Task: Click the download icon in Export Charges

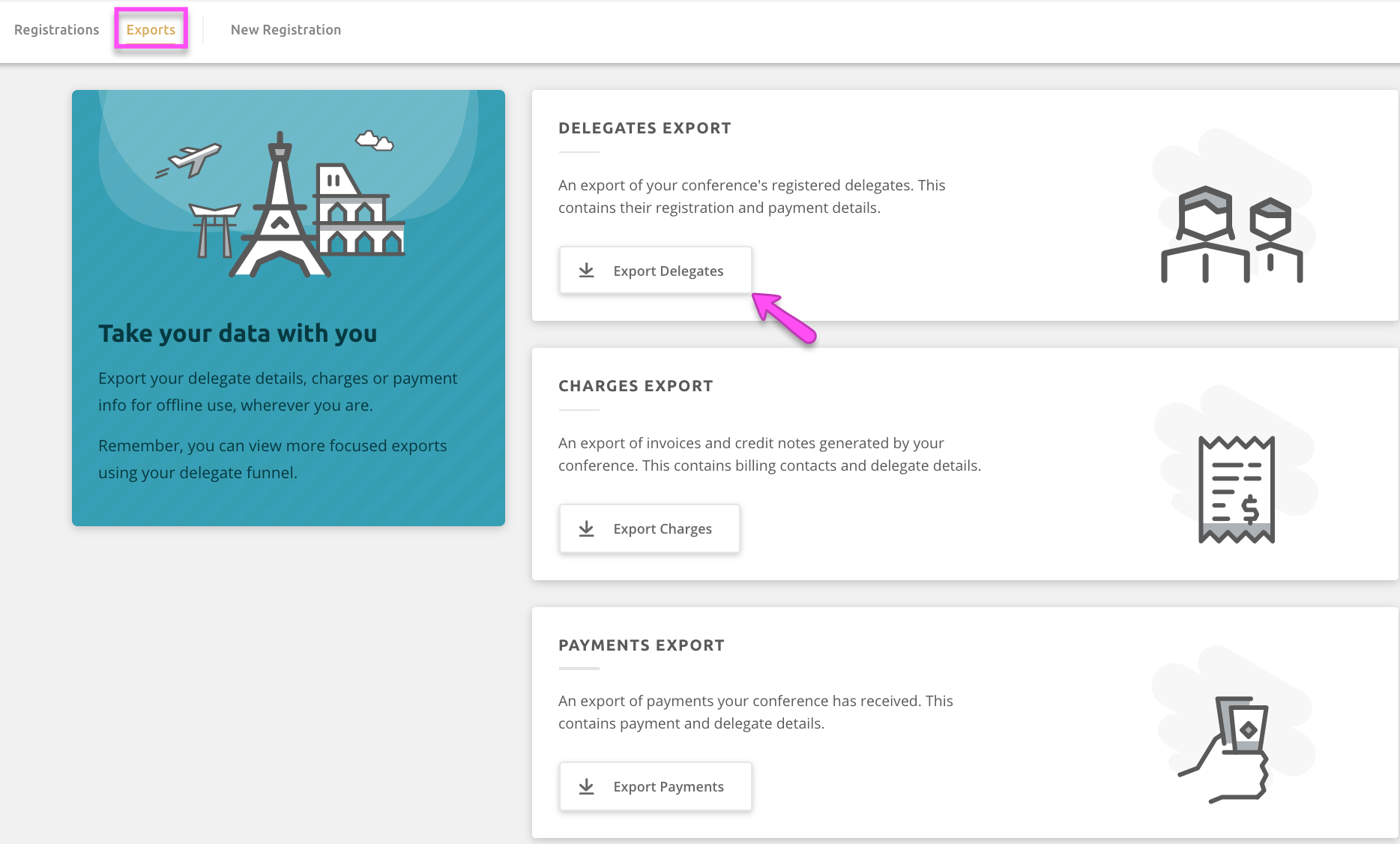Action: tap(587, 528)
